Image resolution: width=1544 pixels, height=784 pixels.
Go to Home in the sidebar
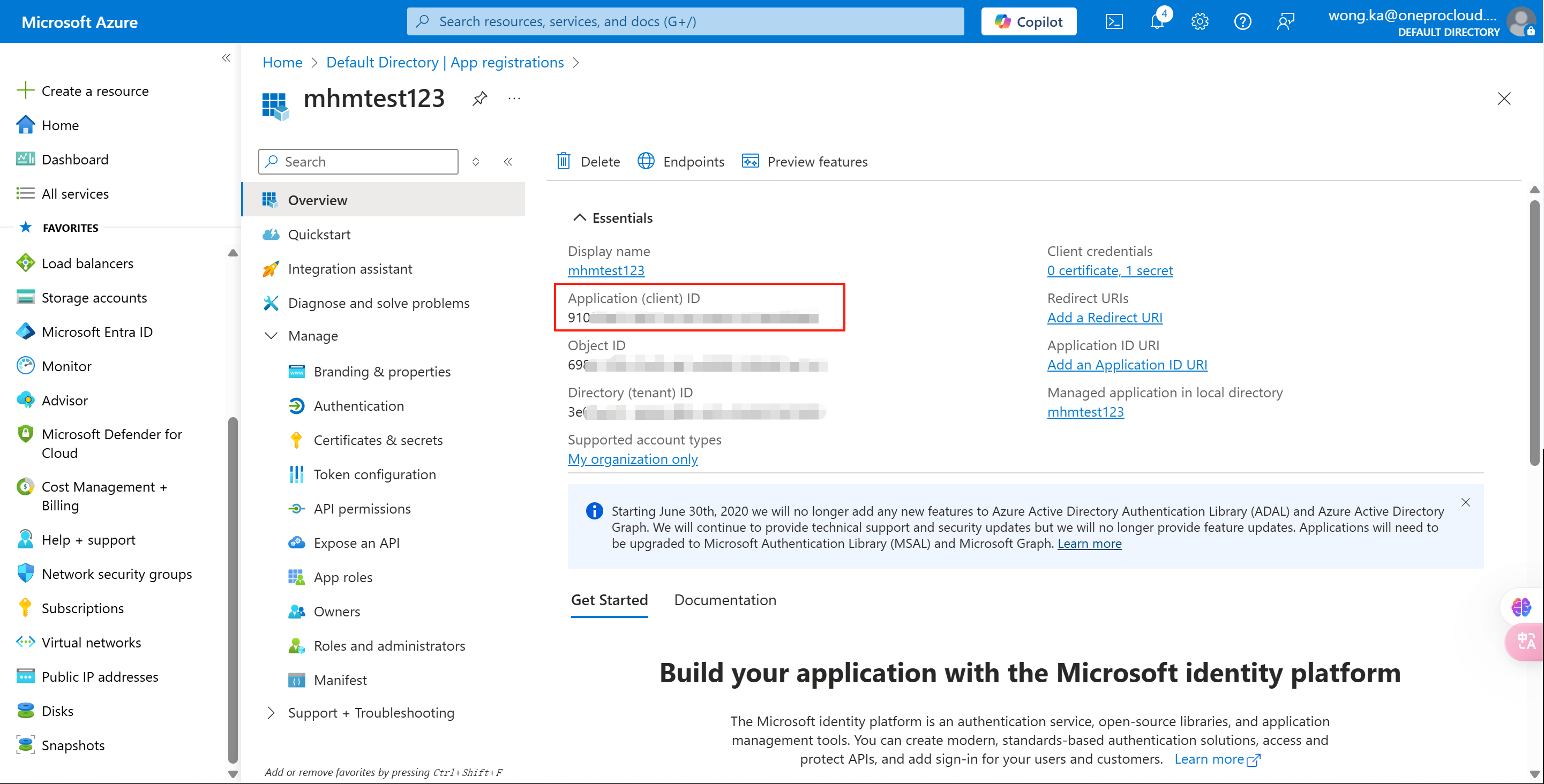pos(48,125)
